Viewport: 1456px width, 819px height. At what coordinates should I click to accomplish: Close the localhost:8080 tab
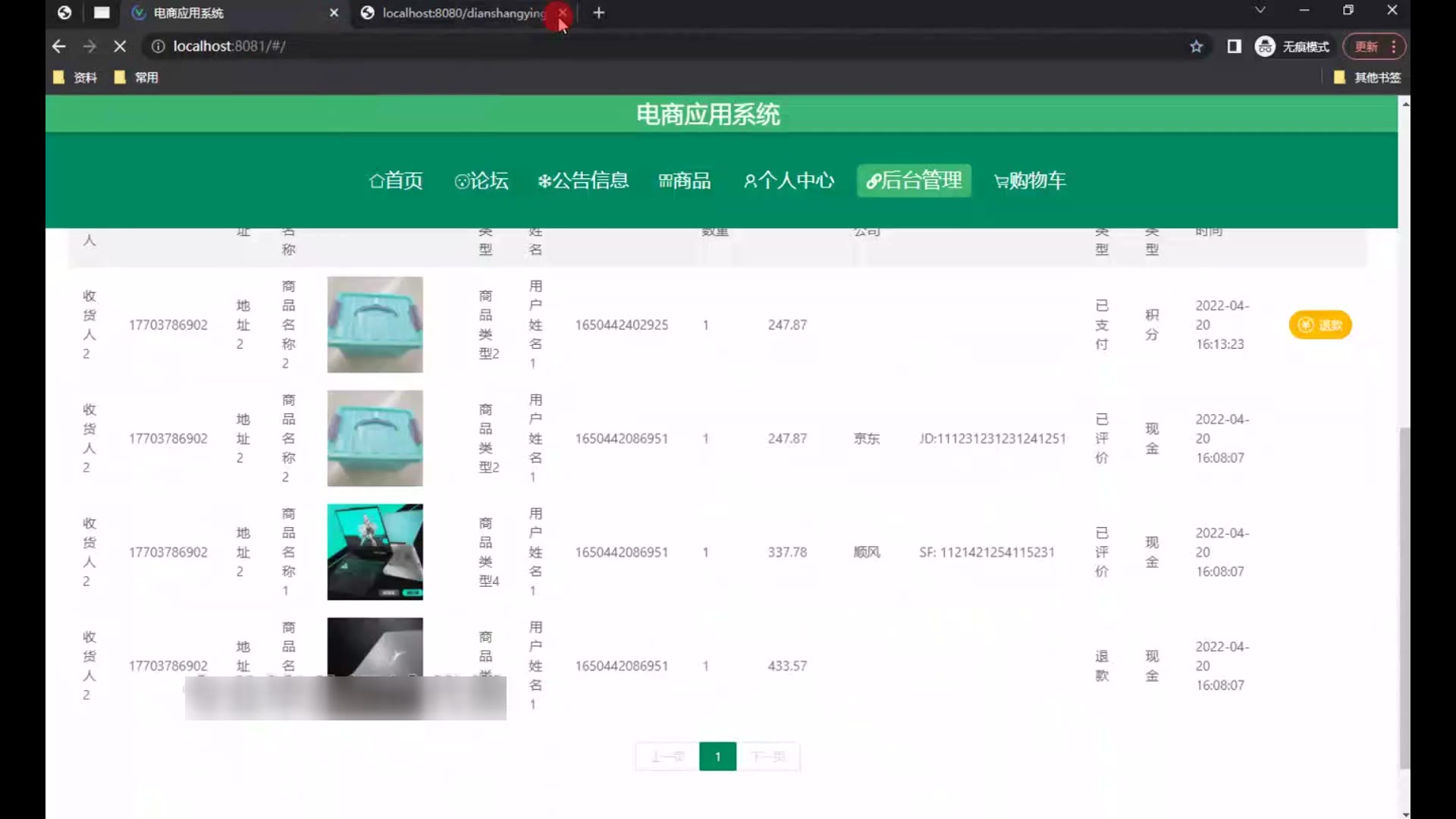click(x=562, y=13)
